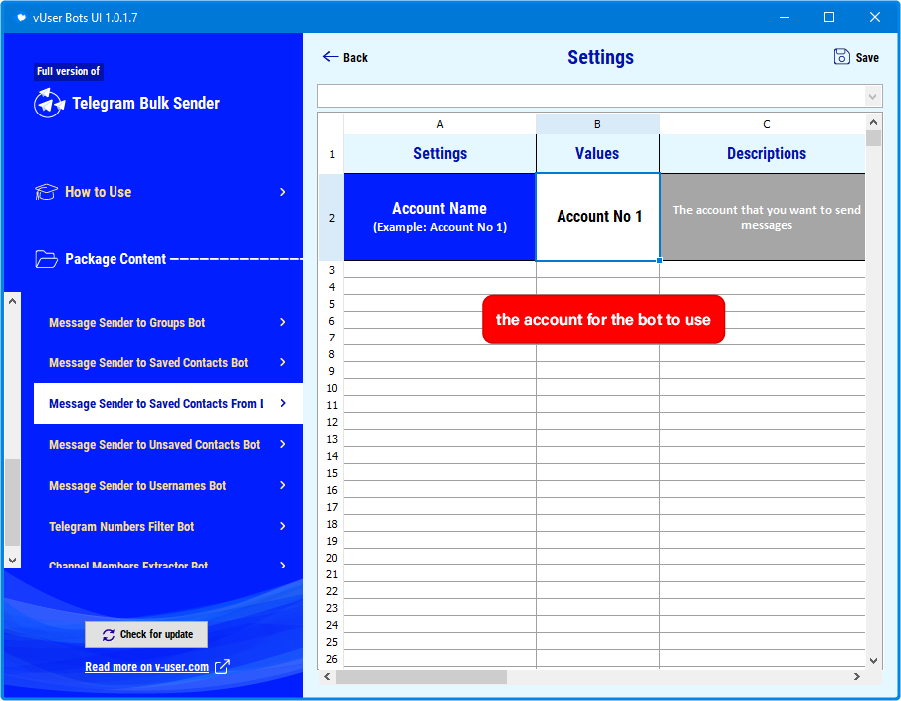
Task: Click the graduation cap How to Use icon
Action: point(47,192)
